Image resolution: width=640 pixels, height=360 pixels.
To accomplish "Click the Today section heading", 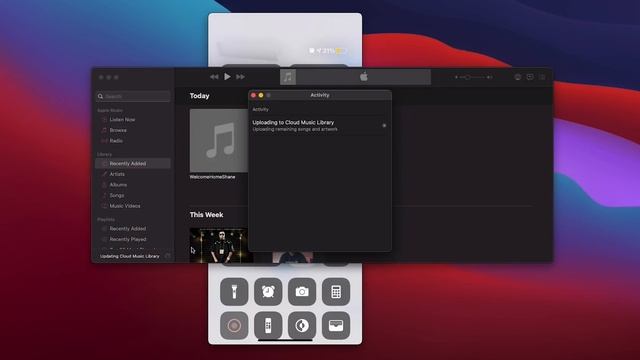I will point(200,96).
